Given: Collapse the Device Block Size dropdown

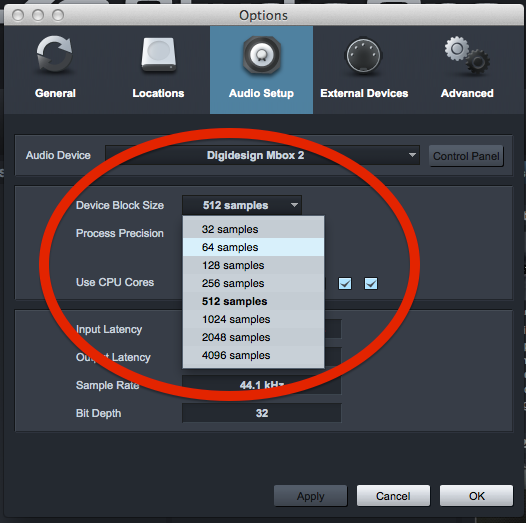Looking at the screenshot, I should tap(242, 205).
